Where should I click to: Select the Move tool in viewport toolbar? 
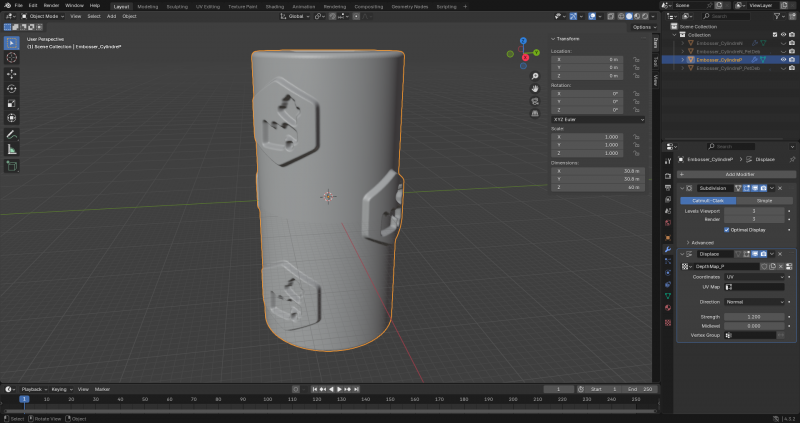12,73
